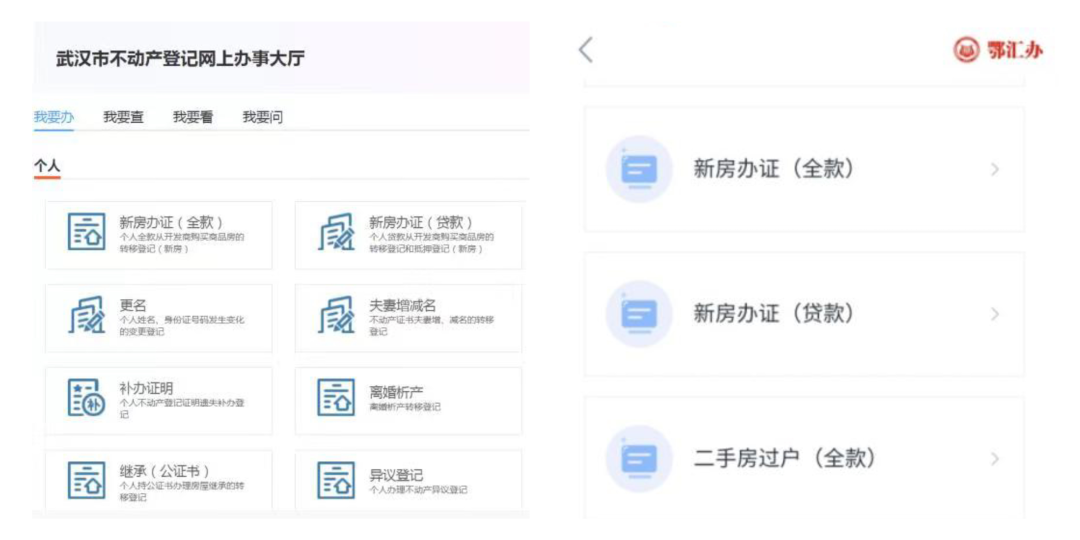The width and height of the screenshot is (1080, 540).
Task: Click the 武汉市不动产登记网上办事大厅 title
Action: [180, 59]
